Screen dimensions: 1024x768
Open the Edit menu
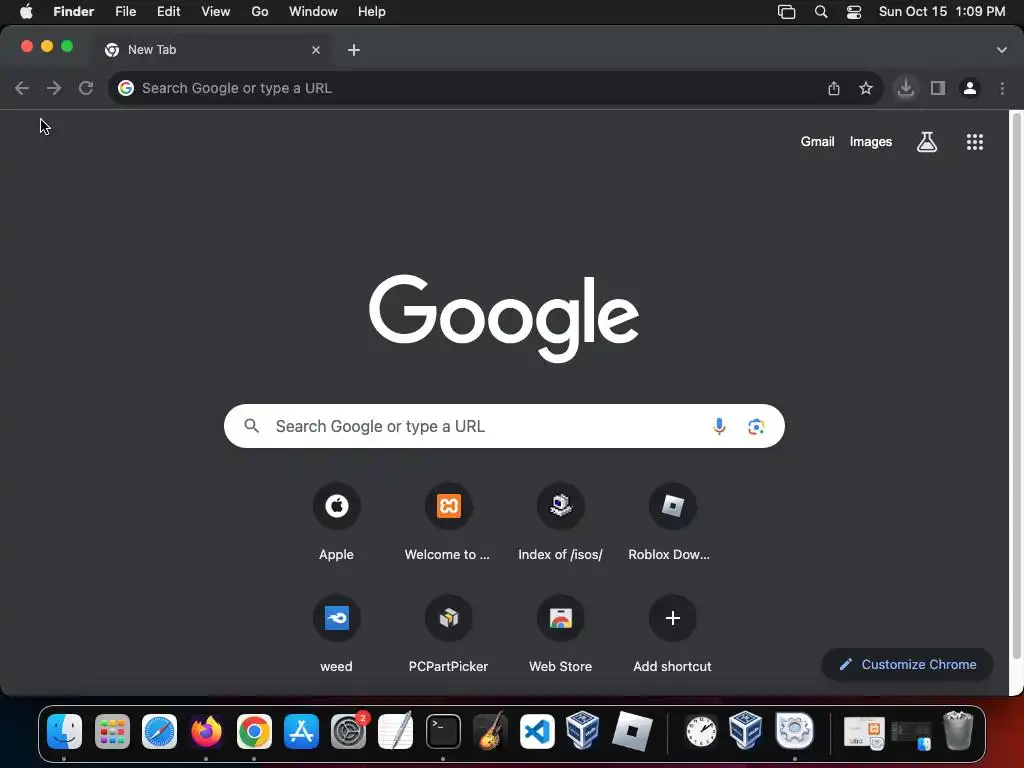pyautogui.click(x=168, y=12)
